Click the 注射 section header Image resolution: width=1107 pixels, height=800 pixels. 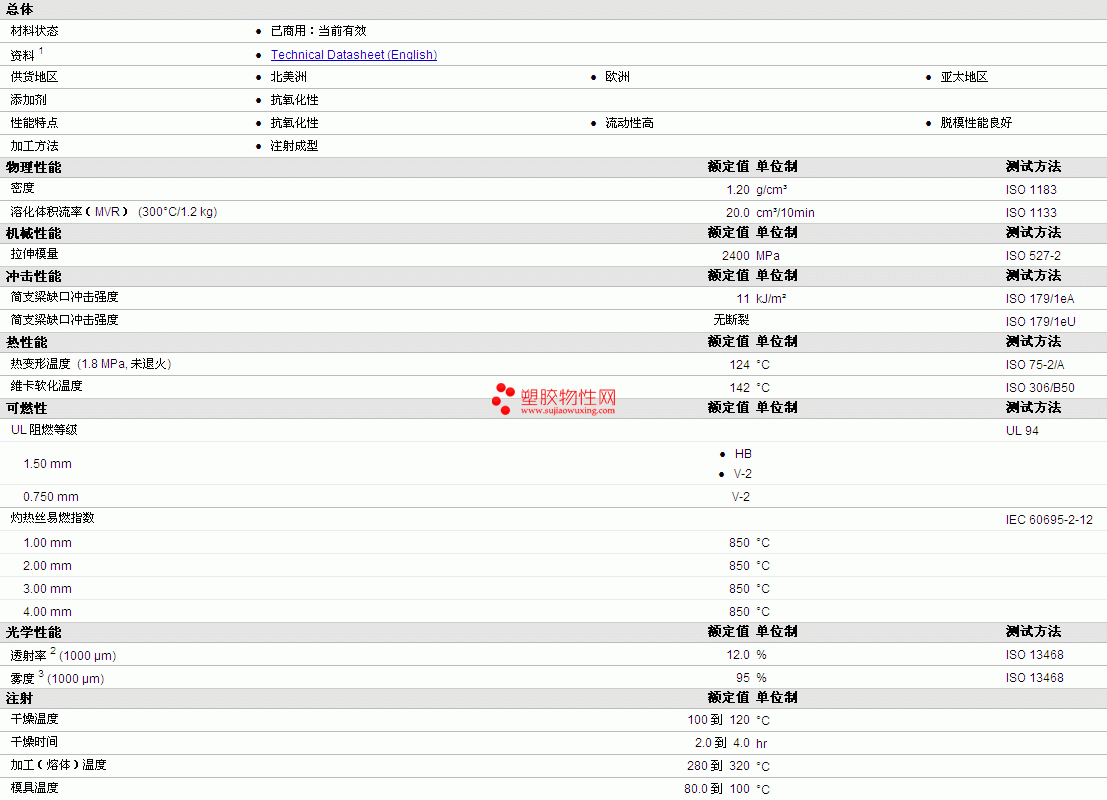point(20,699)
